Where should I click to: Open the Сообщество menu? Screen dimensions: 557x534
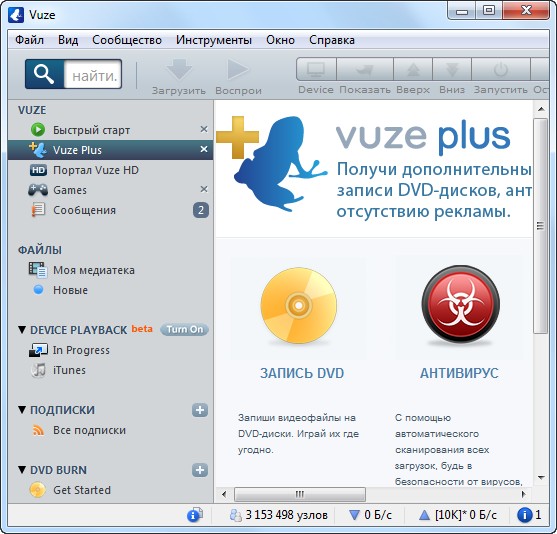click(127, 40)
